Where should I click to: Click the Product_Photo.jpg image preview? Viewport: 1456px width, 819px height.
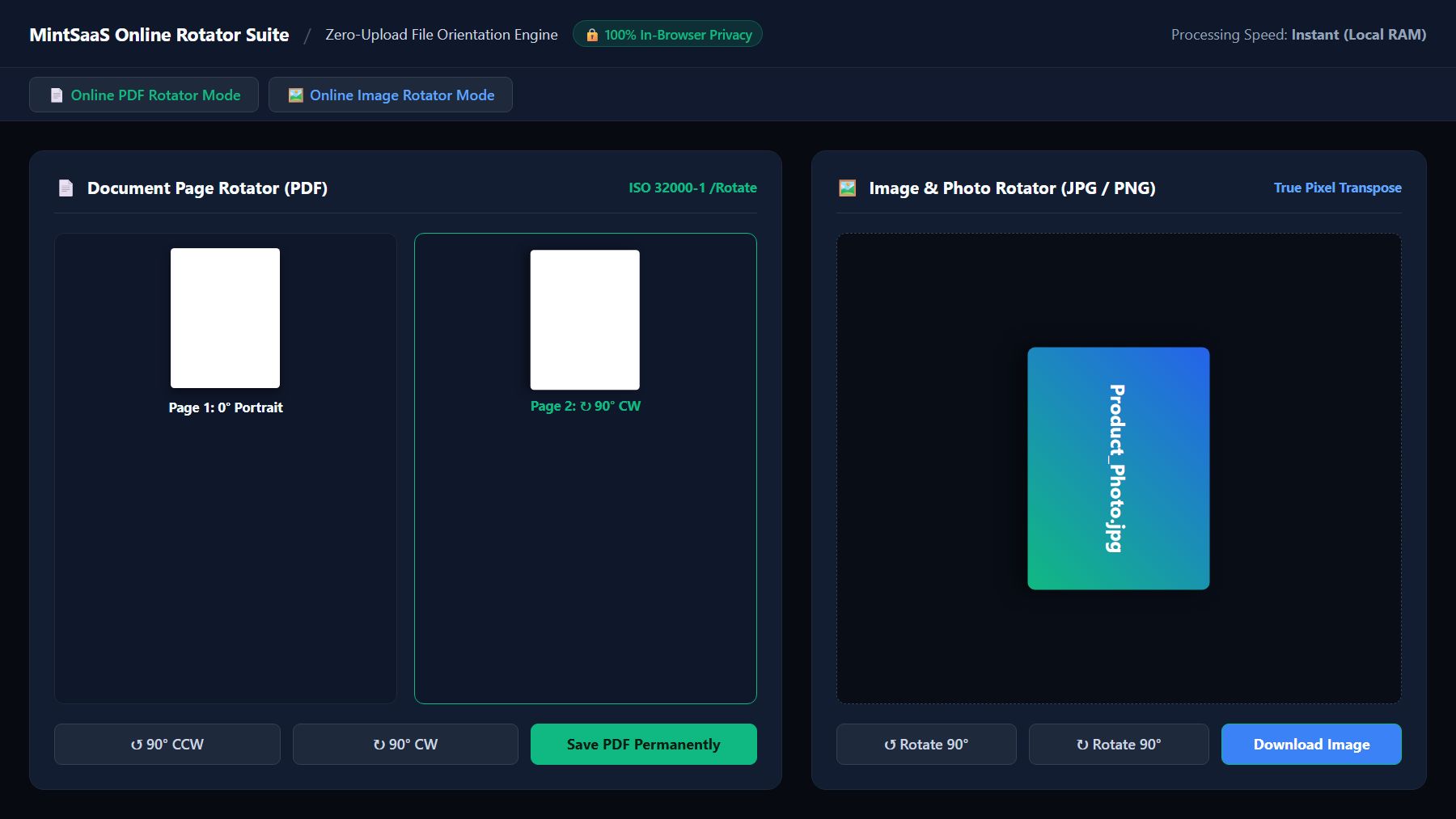pos(1119,468)
